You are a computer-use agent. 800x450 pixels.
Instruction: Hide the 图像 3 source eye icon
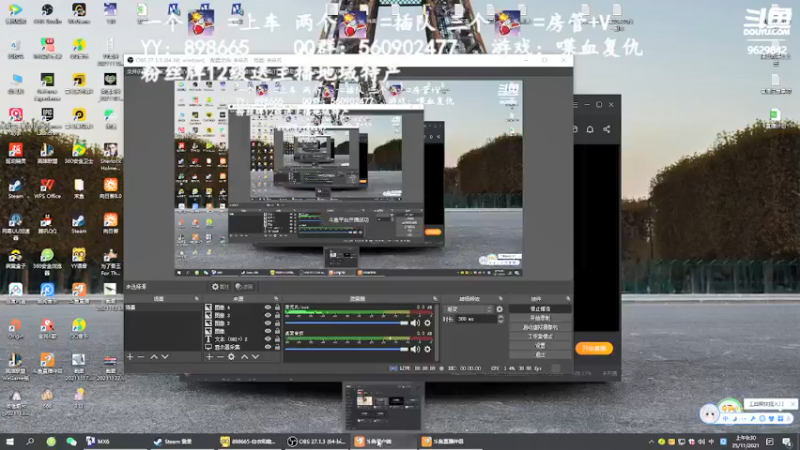[268, 315]
